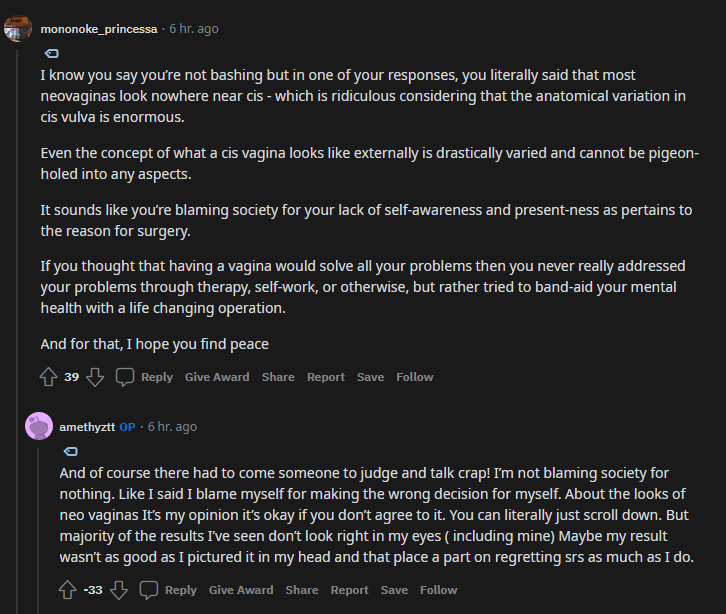Follow amethyztt's reply thread
Viewport: 726px width, 614px height.
click(438, 590)
